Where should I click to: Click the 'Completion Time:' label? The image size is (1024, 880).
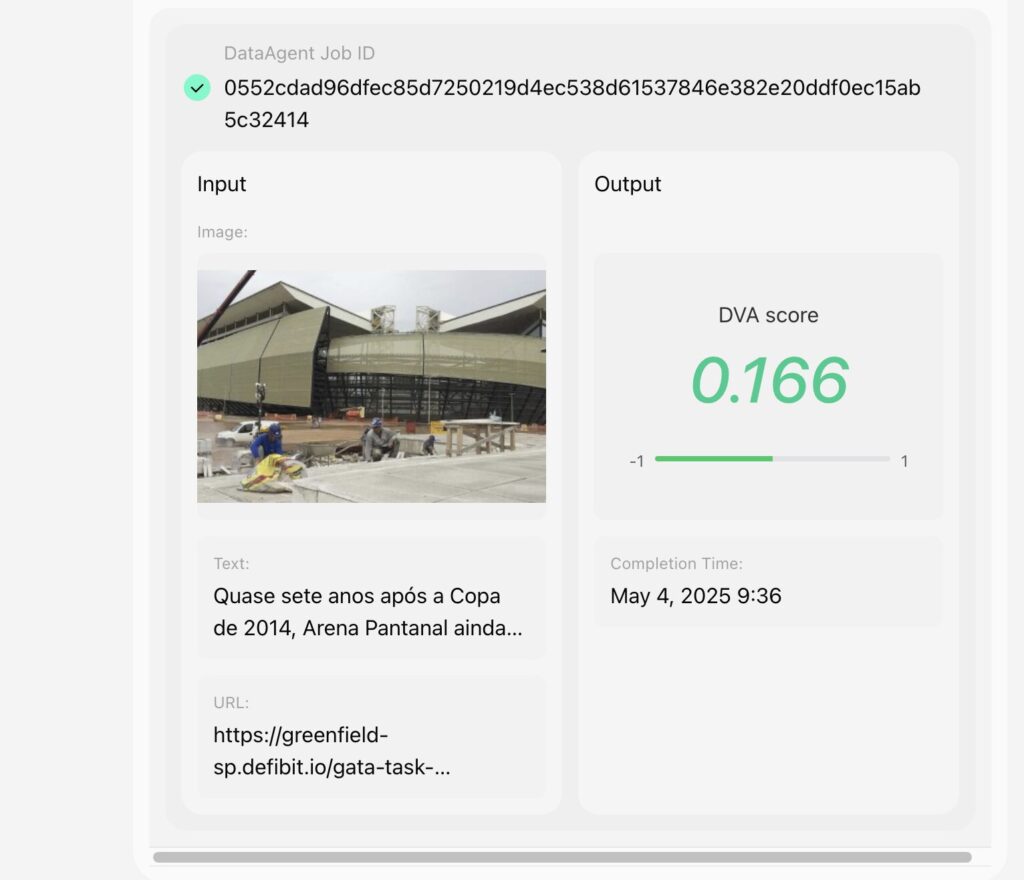676,564
